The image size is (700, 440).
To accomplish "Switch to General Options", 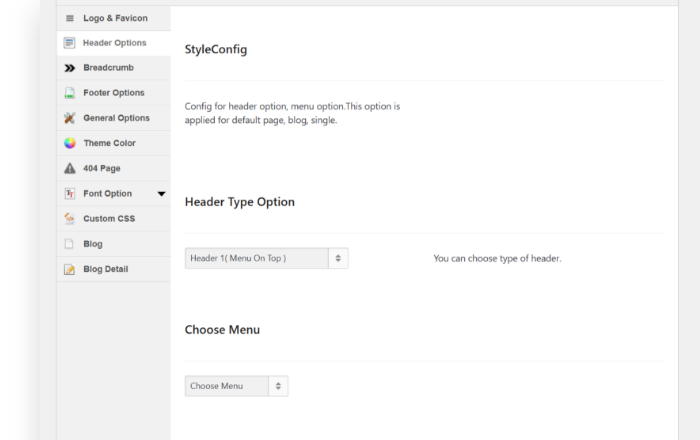I will point(114,118).
